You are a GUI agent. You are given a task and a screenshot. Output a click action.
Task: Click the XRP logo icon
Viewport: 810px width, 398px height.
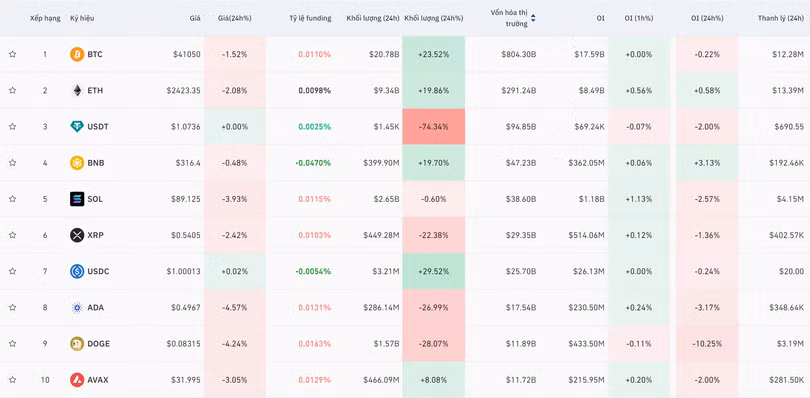(77, 235)
